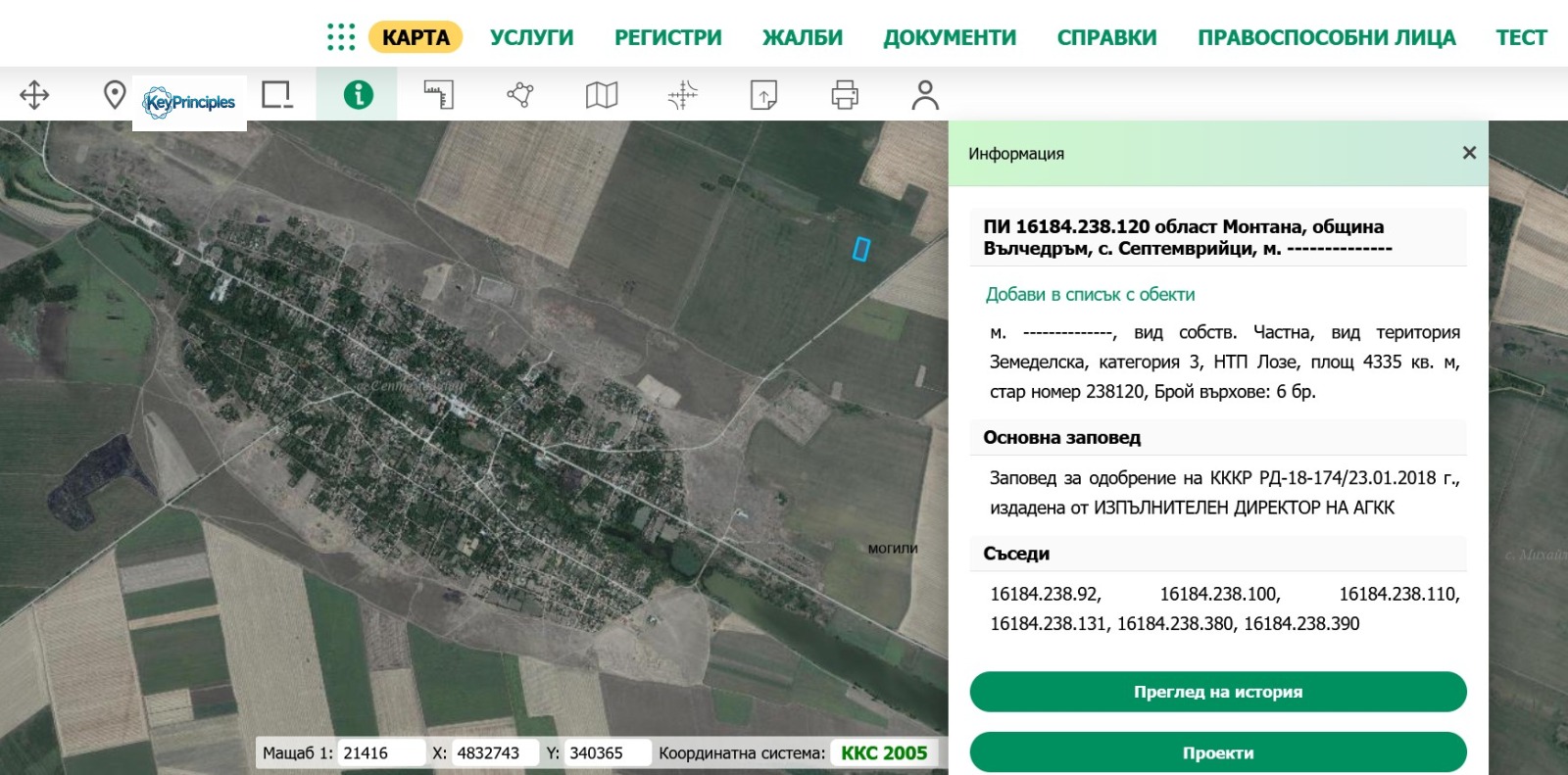This screenshot has width=1568, height=775.
Task: Open the apps grid menu icon
Action: pos(341,37)
